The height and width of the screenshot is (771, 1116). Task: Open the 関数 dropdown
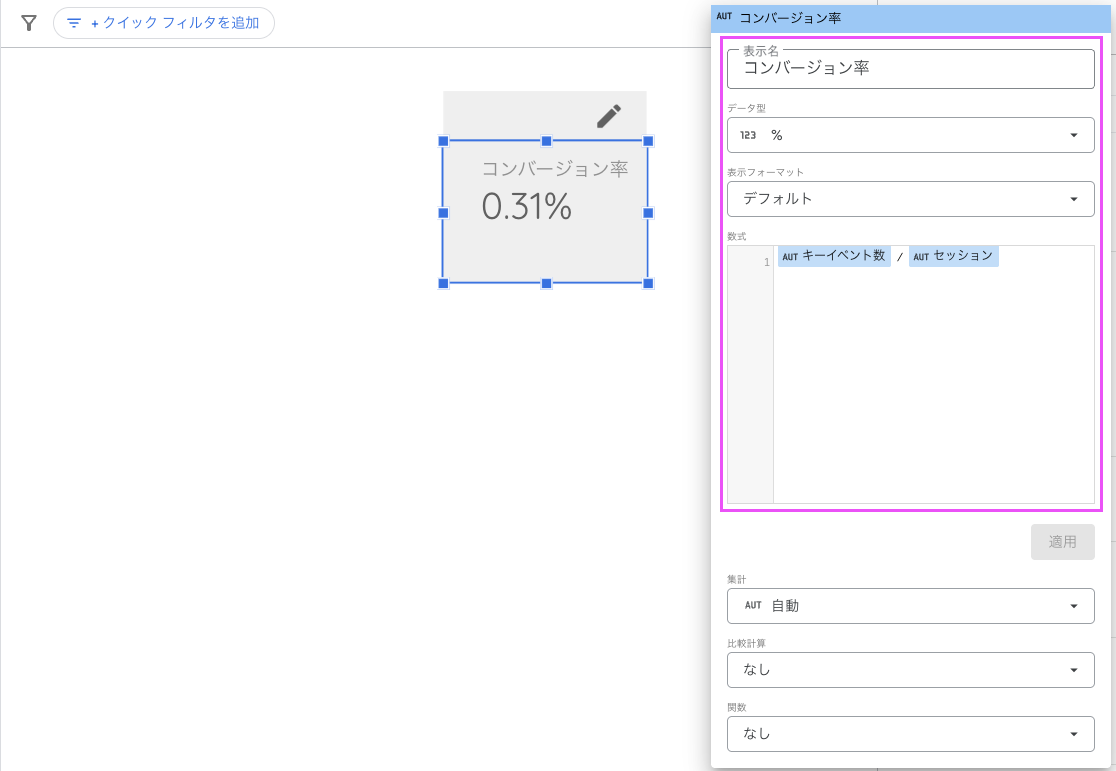click(910, 734)
